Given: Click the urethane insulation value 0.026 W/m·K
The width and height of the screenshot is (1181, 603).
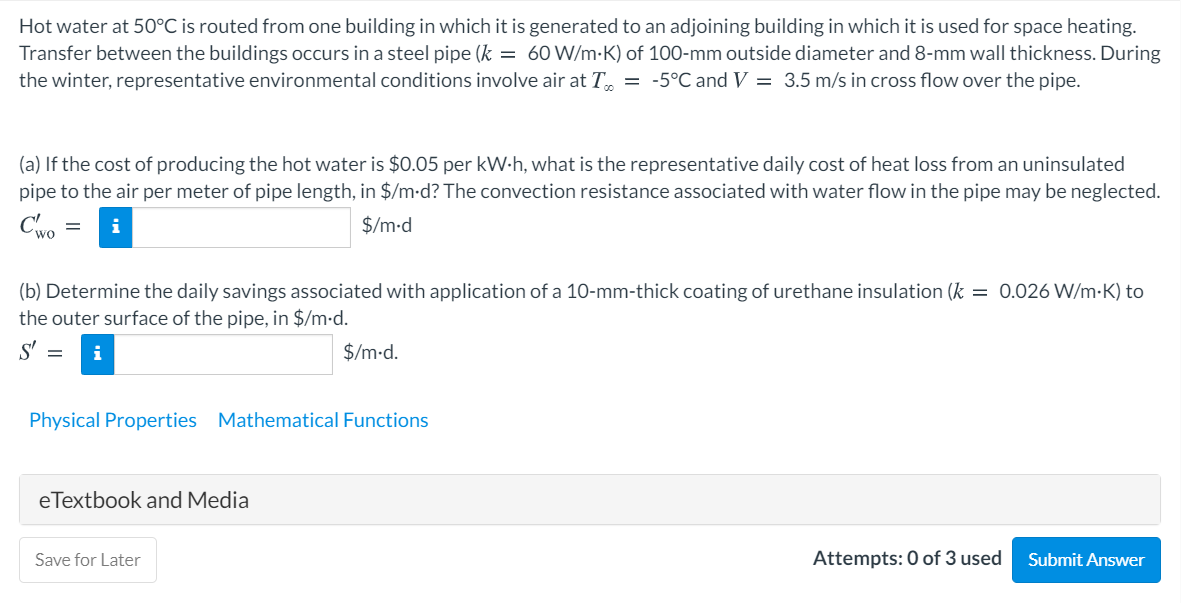Looking at the screenshot, I should [1060, 291].
